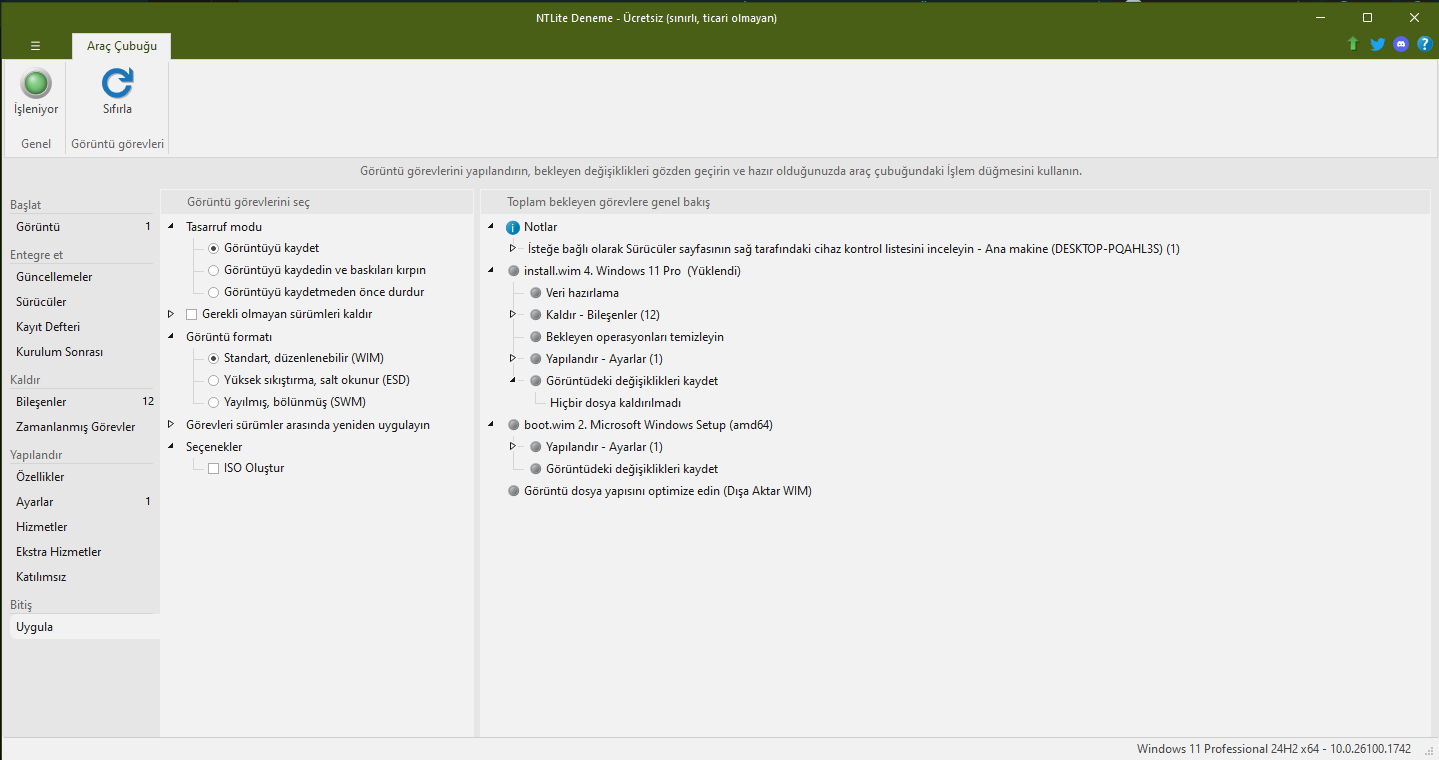This screenshot has height=760, width=1439.
Task: Choose Standart, düzenlenebilir (WIM) image format
Action: (214, 358)
